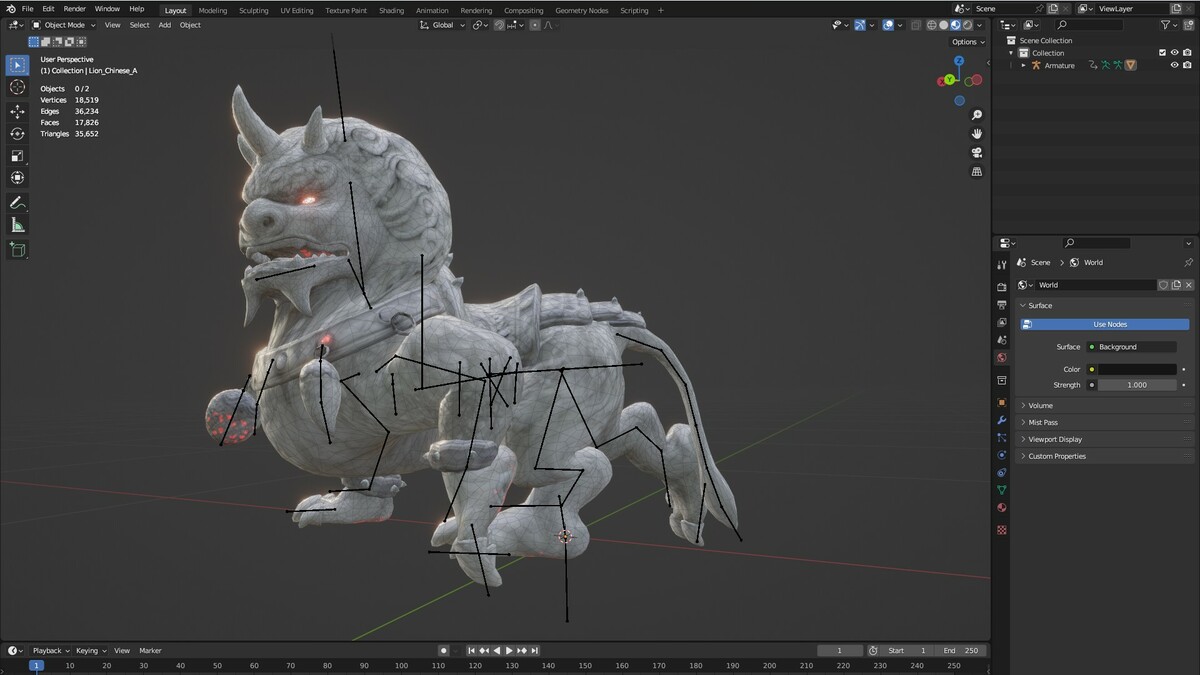Hide the Armature using its eye icon
The width and height of the screenshot is (1200, 675).
(1175, 65)
